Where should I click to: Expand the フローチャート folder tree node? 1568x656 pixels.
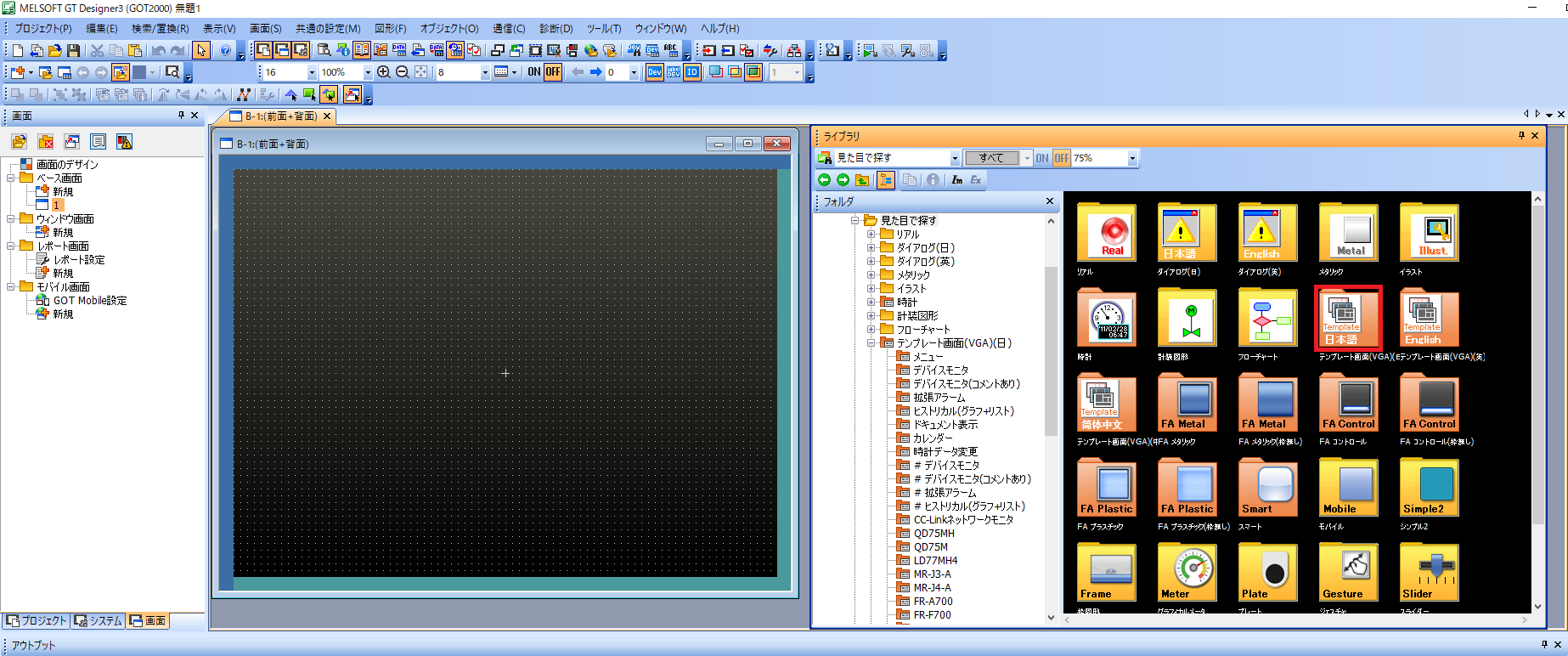871,330
